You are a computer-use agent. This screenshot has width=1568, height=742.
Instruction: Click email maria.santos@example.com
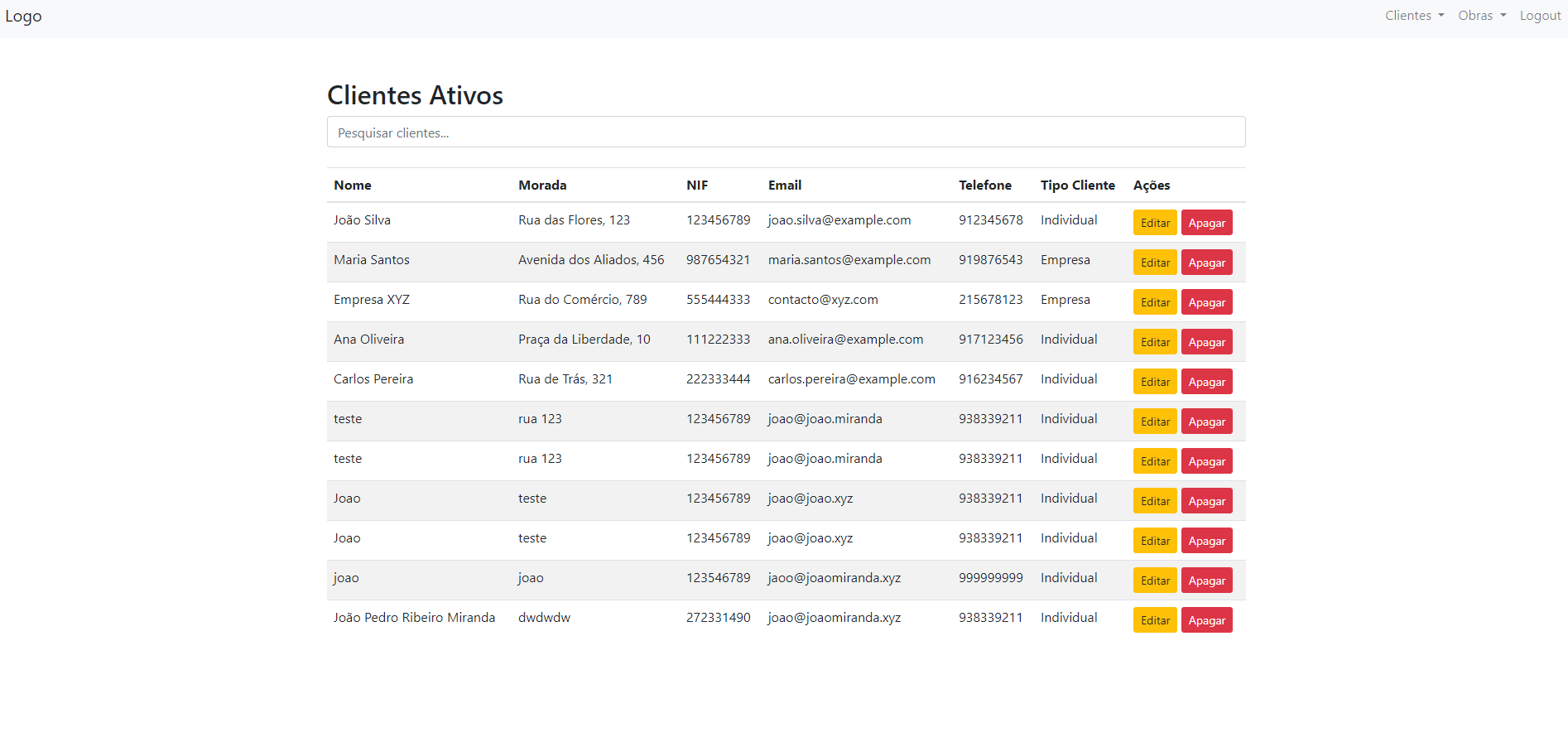849,260
